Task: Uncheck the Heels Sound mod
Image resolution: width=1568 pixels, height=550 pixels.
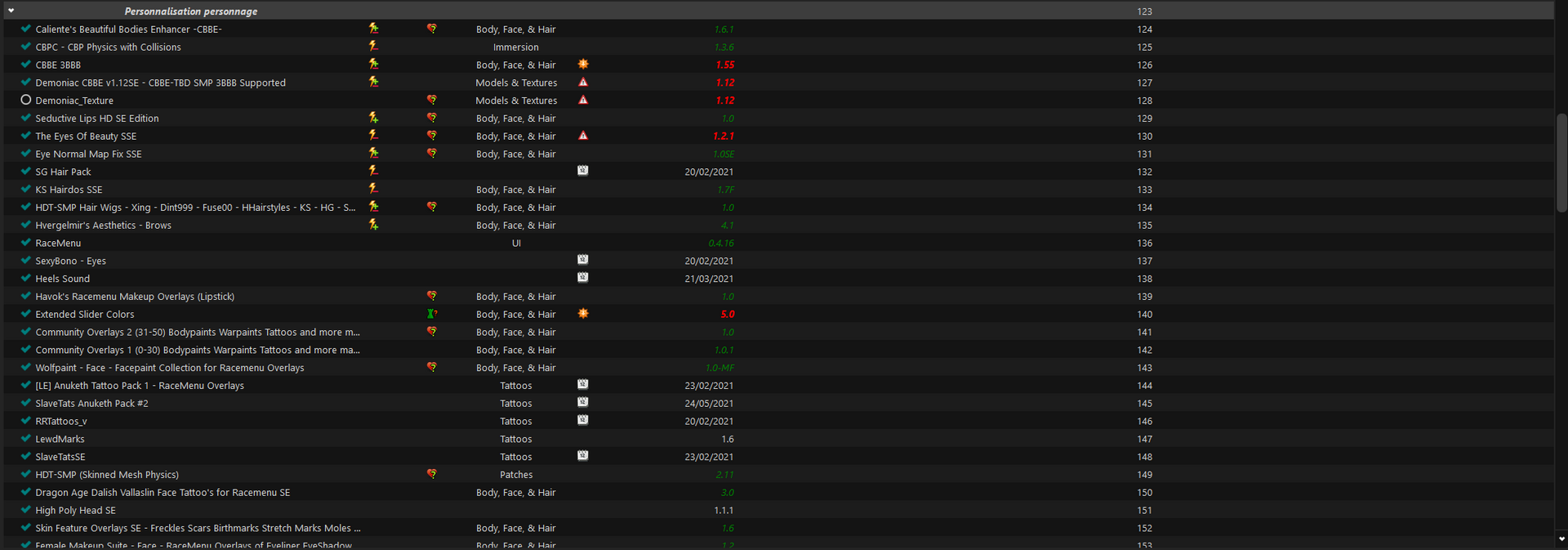Action: (26, 278)
